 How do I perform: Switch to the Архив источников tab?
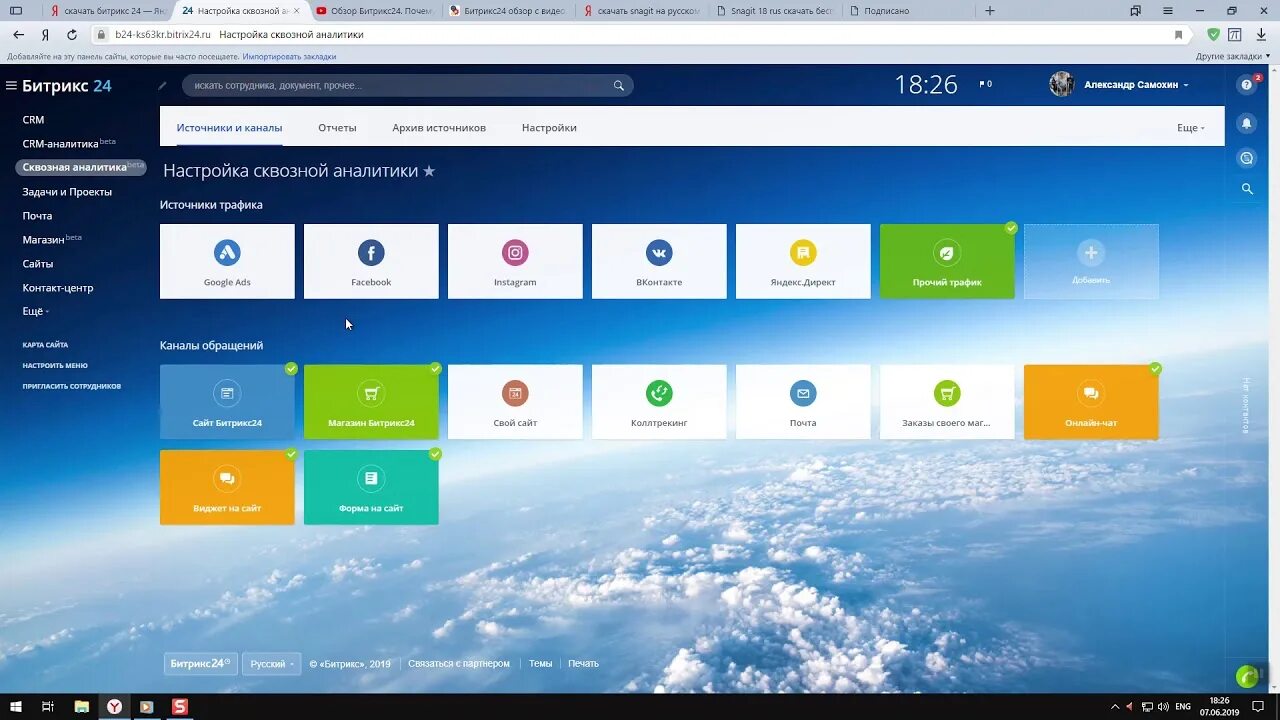(439, 128)
